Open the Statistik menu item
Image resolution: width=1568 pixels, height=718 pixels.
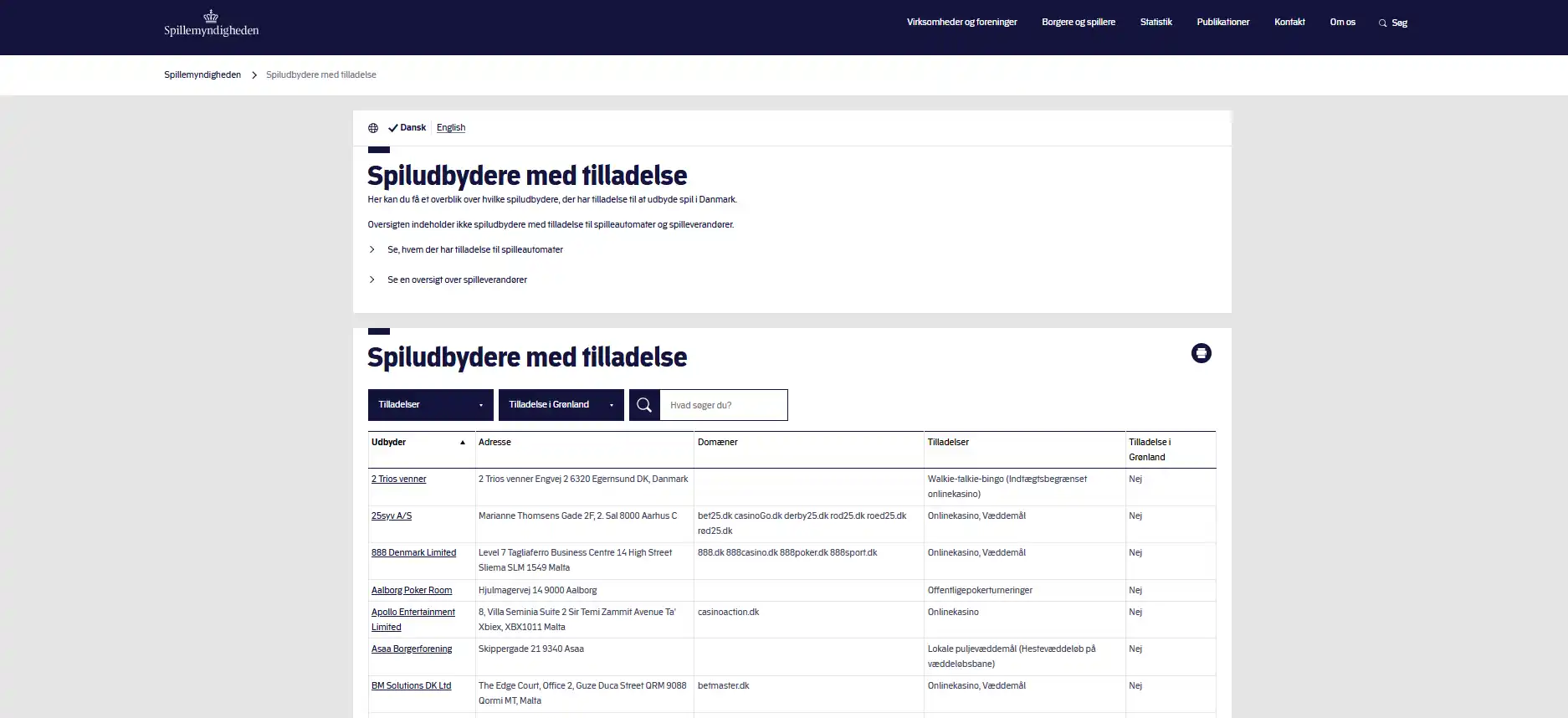click(x=1156, y=22)
